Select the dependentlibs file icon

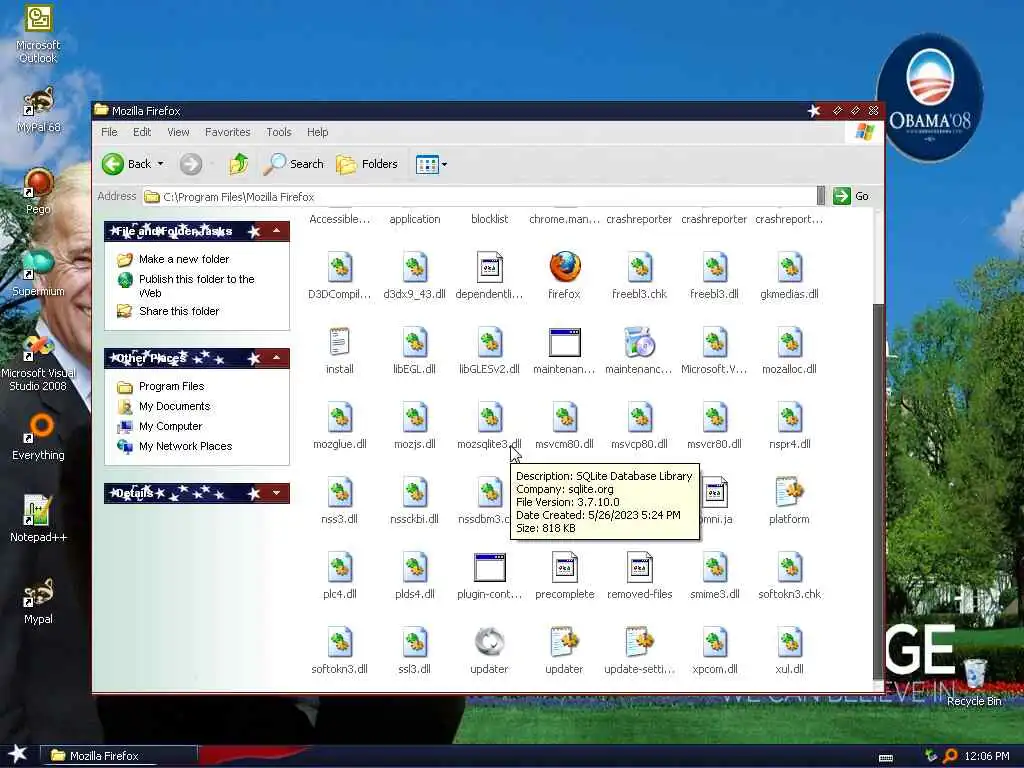tap(490, 268)
